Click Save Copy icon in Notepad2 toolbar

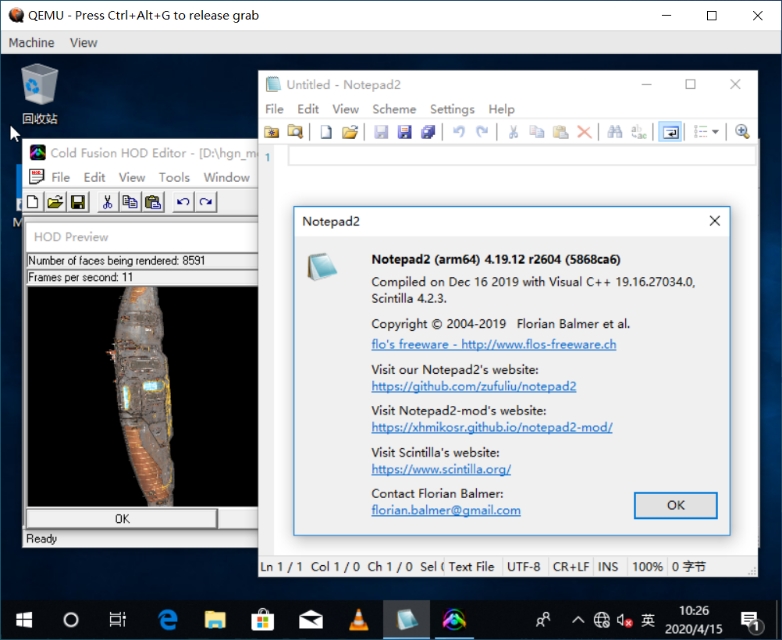(x=428, y=132)
